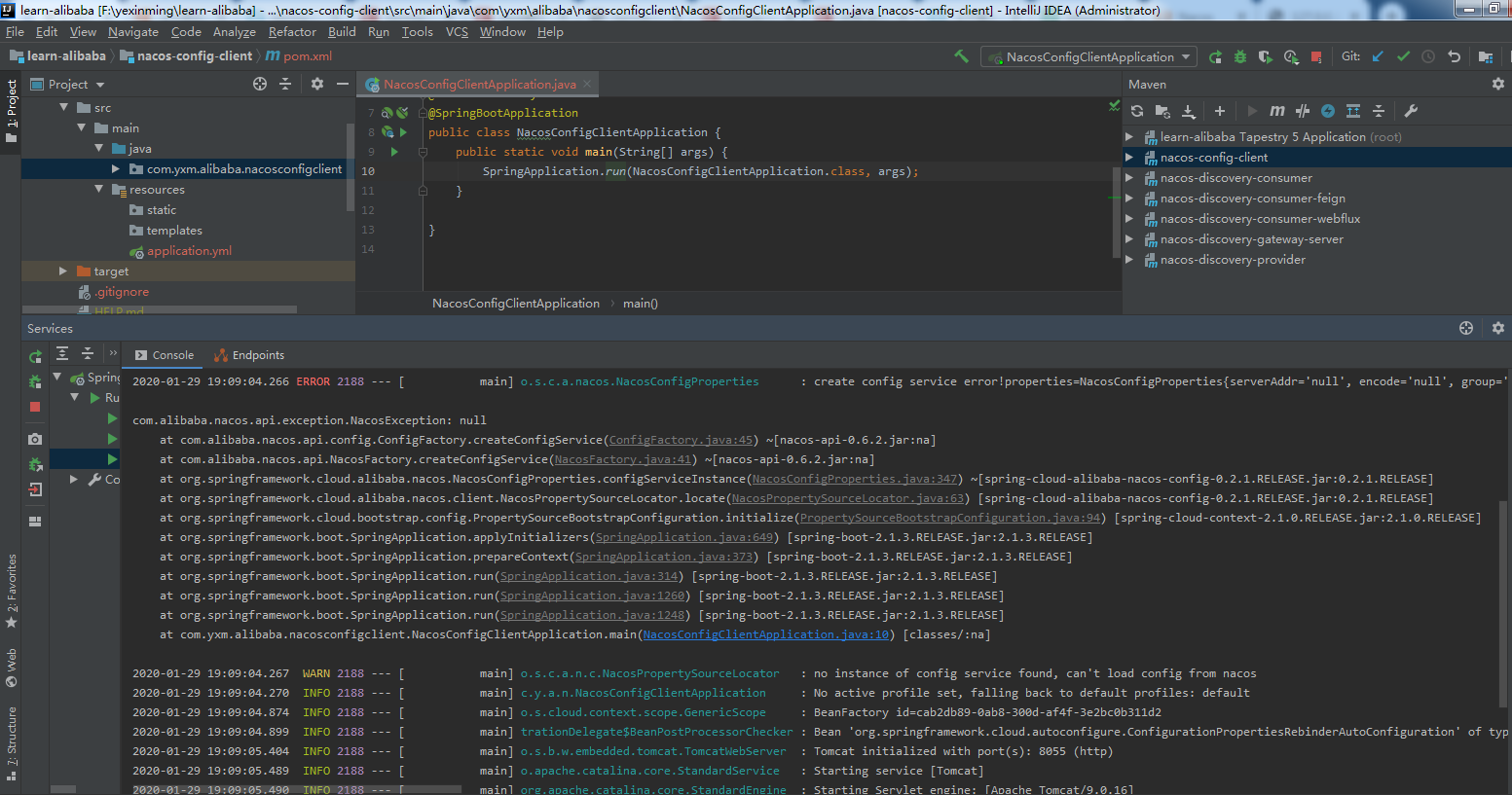Download sources and documentation in Maven panel
The width and height of the screenshot is (1512, 795).
pyautogui.click(x=1189, y=111)
